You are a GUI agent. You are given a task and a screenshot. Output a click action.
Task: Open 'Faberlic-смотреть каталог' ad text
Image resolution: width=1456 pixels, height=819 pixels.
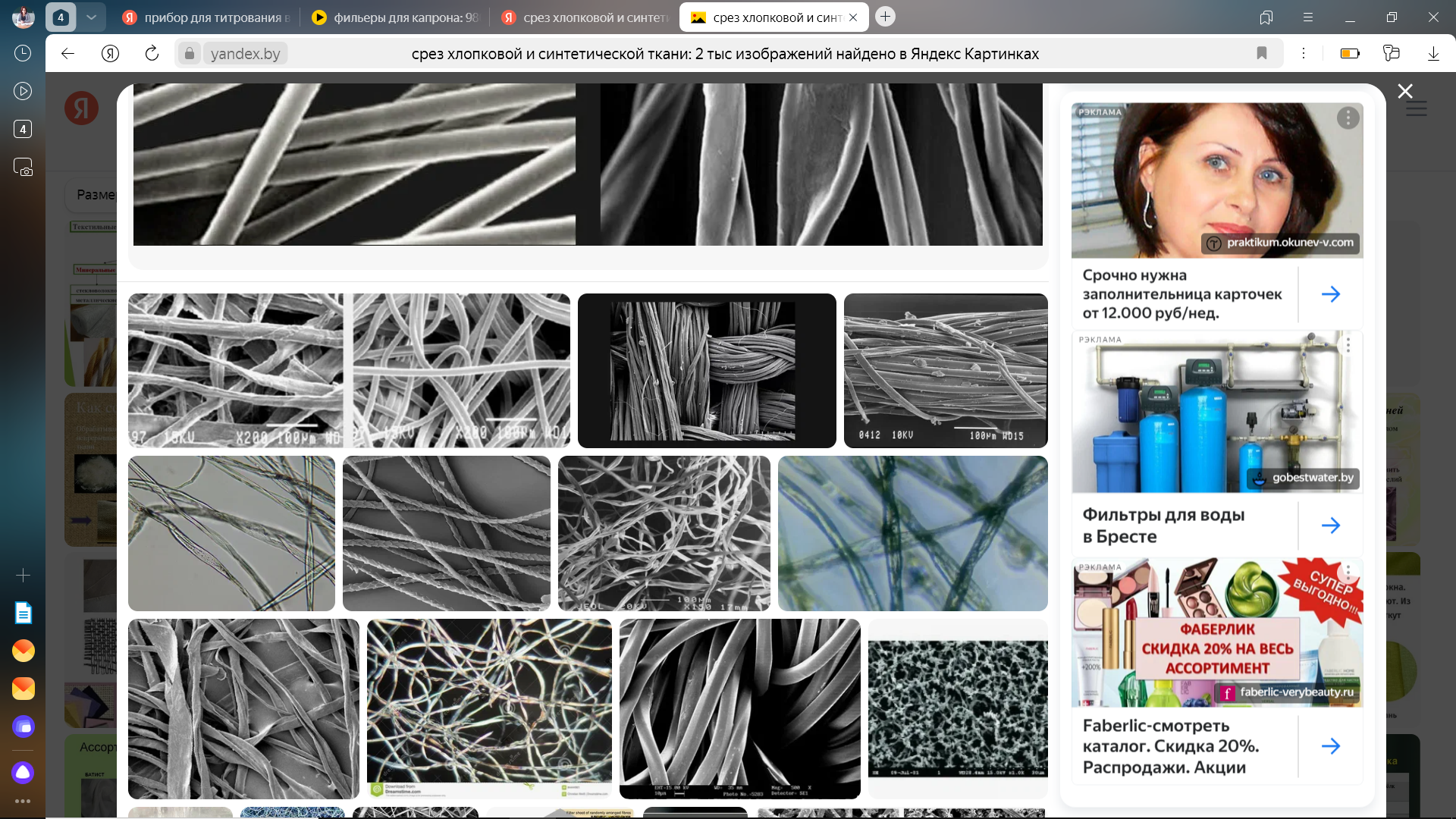pyautogui.click(x=1171, y=746)
